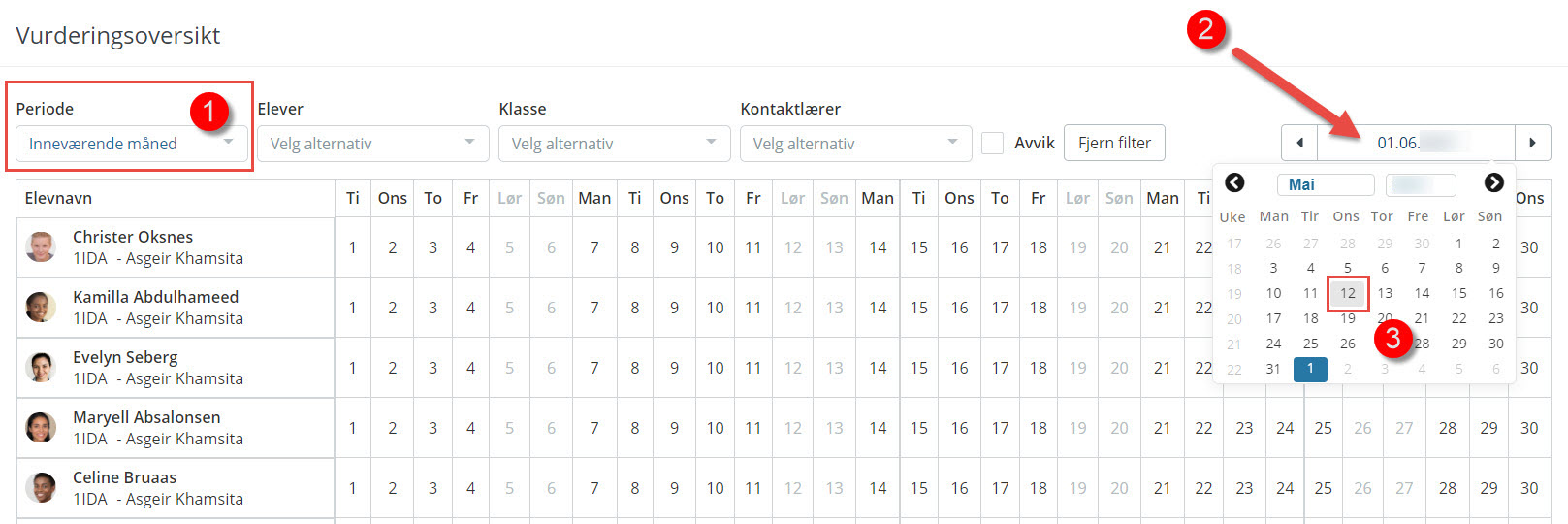Click the left arrow beside date field
This screenshot has width=1568, height=524.
(x=1299, y=143)
